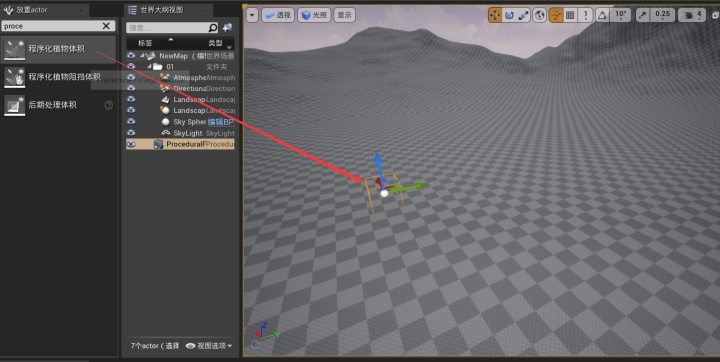Screen dimensions: 720x362
Task: Open scale snap value 0.25 dropdown
Action: click(662, 15)
